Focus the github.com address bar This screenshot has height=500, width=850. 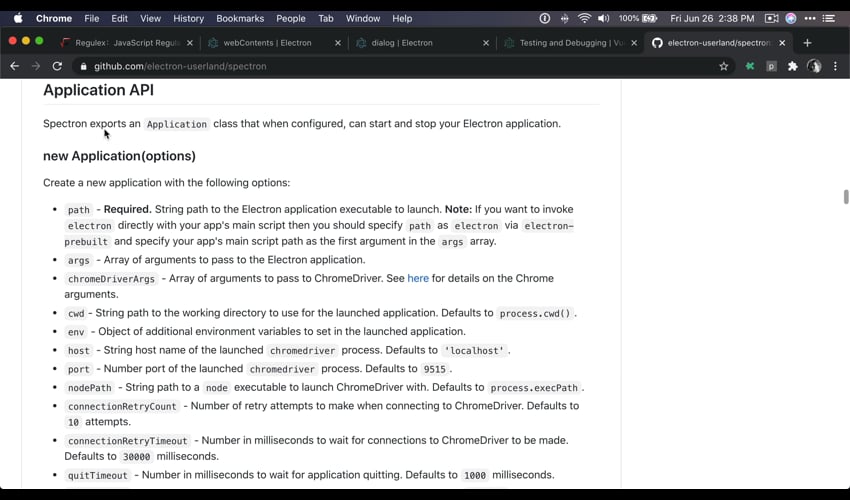point(401,66)
